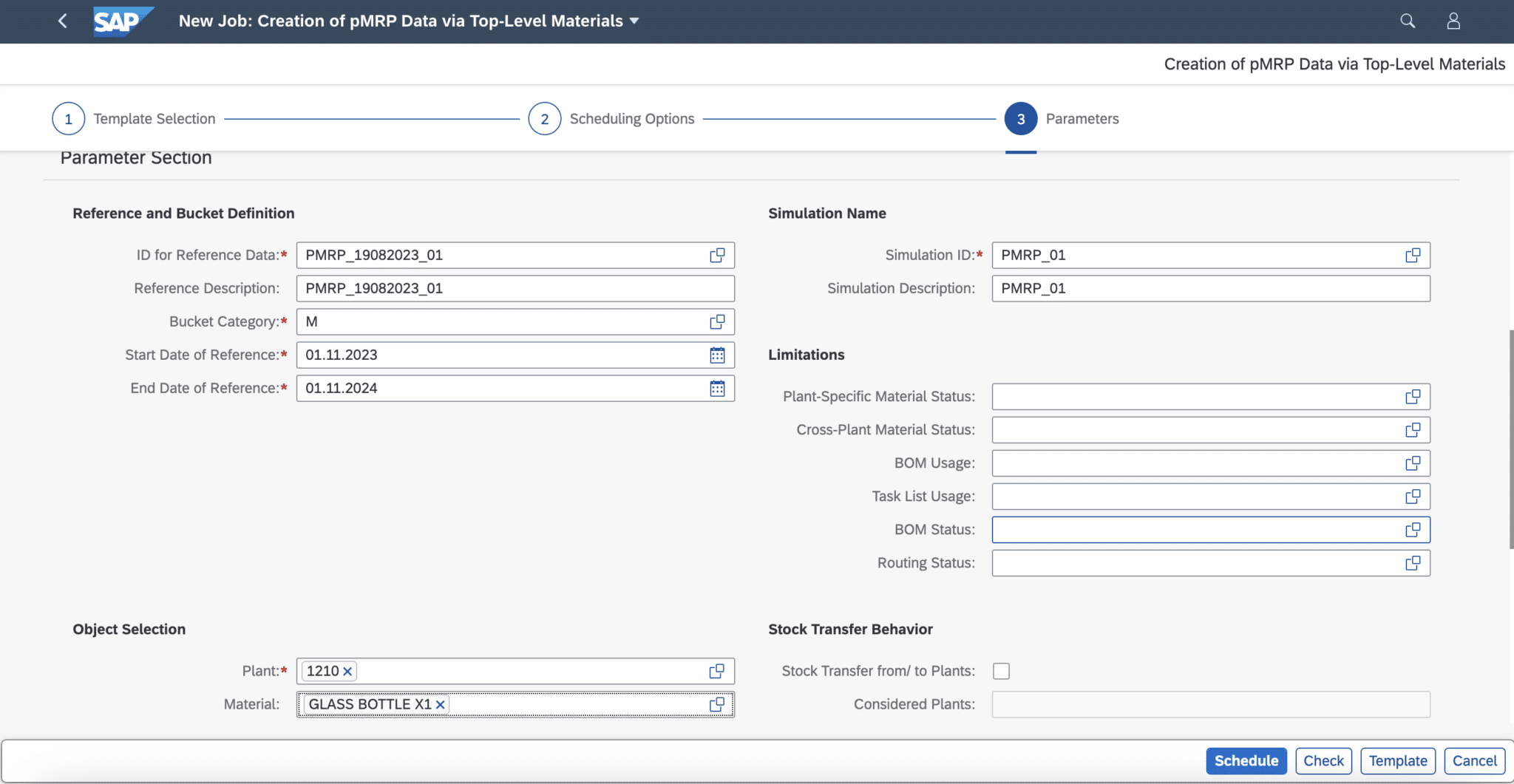Click the Reference Description input field

tap(515, 289)
